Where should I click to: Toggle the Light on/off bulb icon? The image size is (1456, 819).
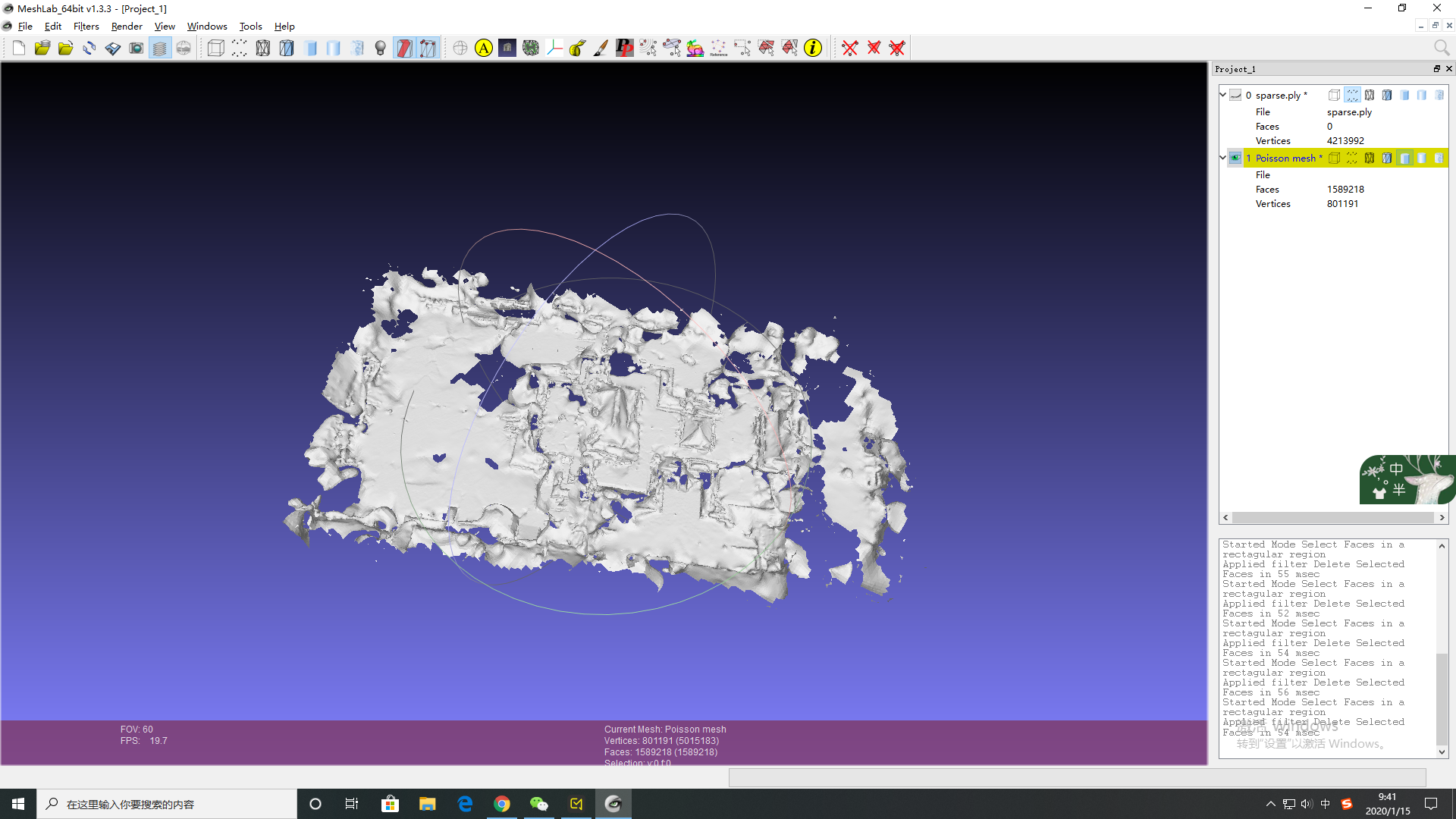(381, 49)
